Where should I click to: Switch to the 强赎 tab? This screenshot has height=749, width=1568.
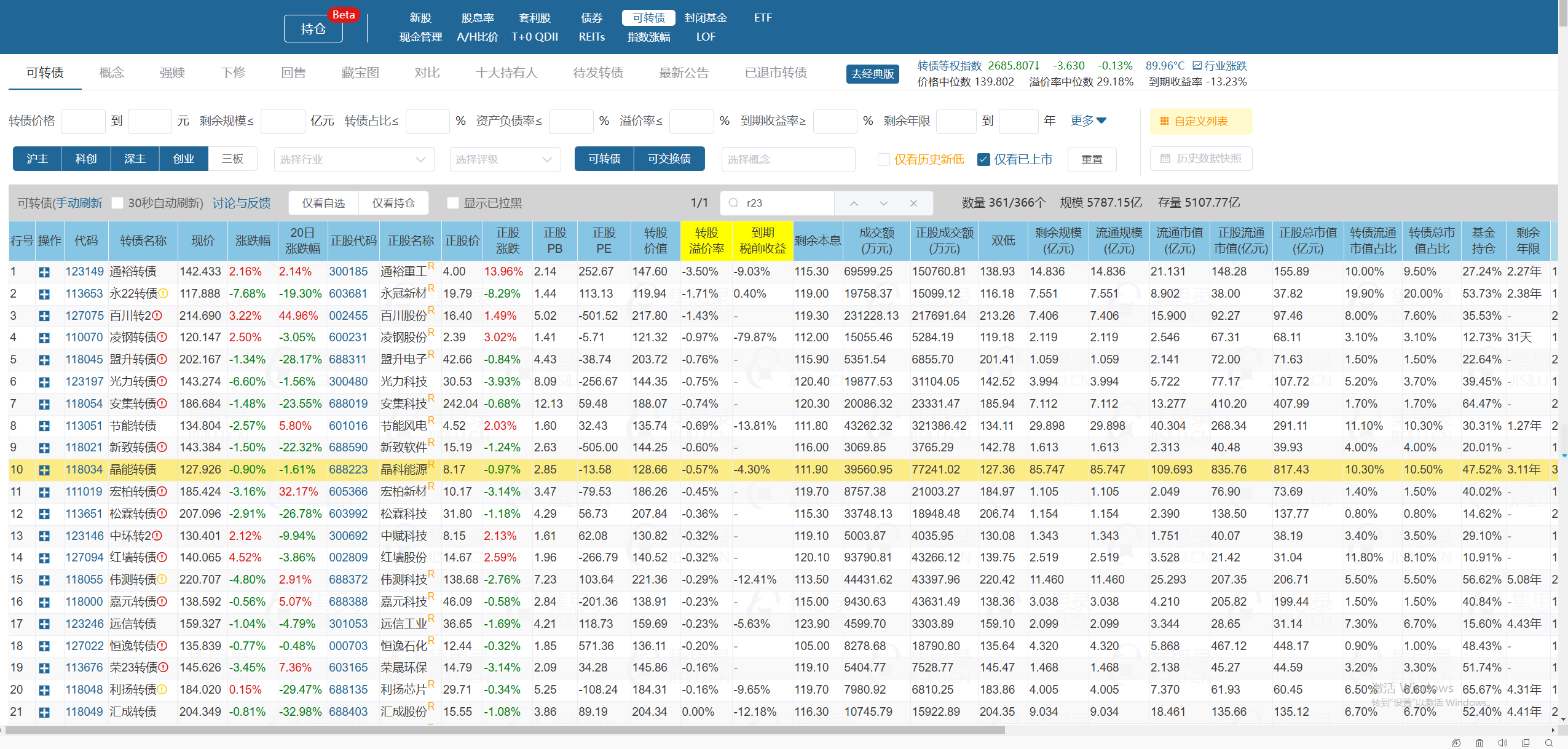pos(172,73)
